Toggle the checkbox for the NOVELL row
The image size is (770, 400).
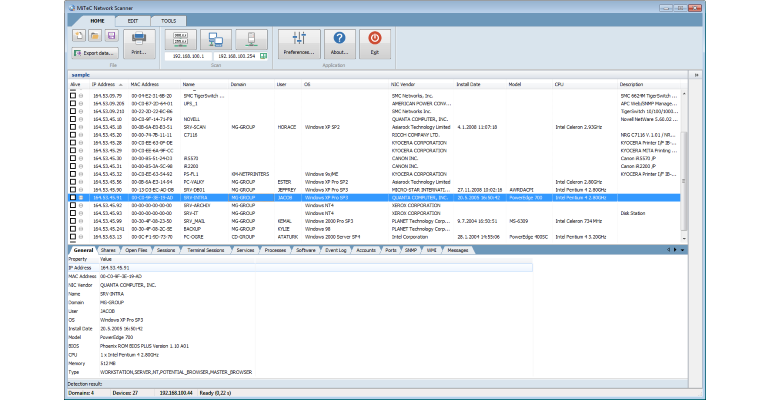point(73,119)
